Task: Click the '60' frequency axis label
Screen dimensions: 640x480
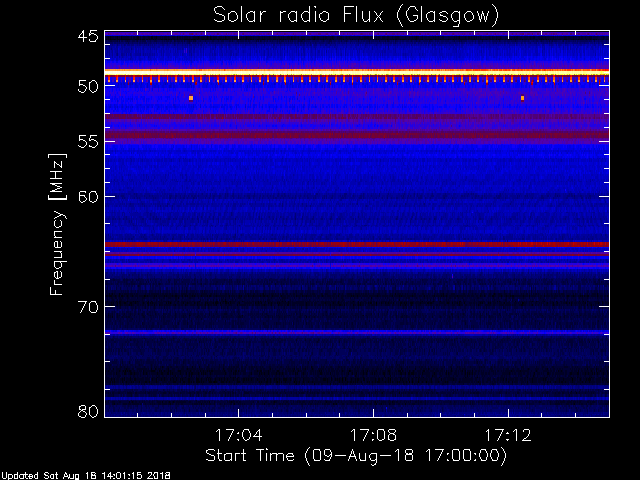Action: pos(88,197)
